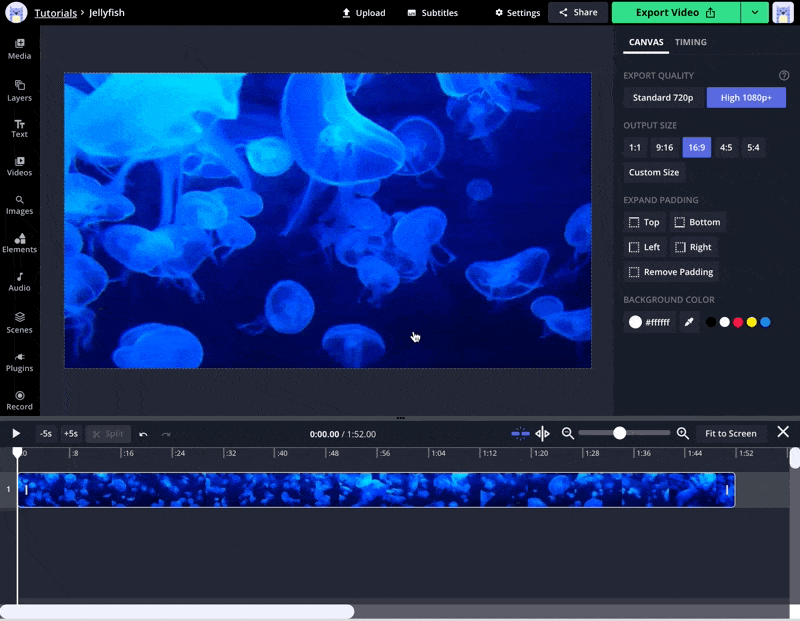Pick background color with eyedropper tool
The height and width of the screenshot is (621, 800).
point(689,322)
